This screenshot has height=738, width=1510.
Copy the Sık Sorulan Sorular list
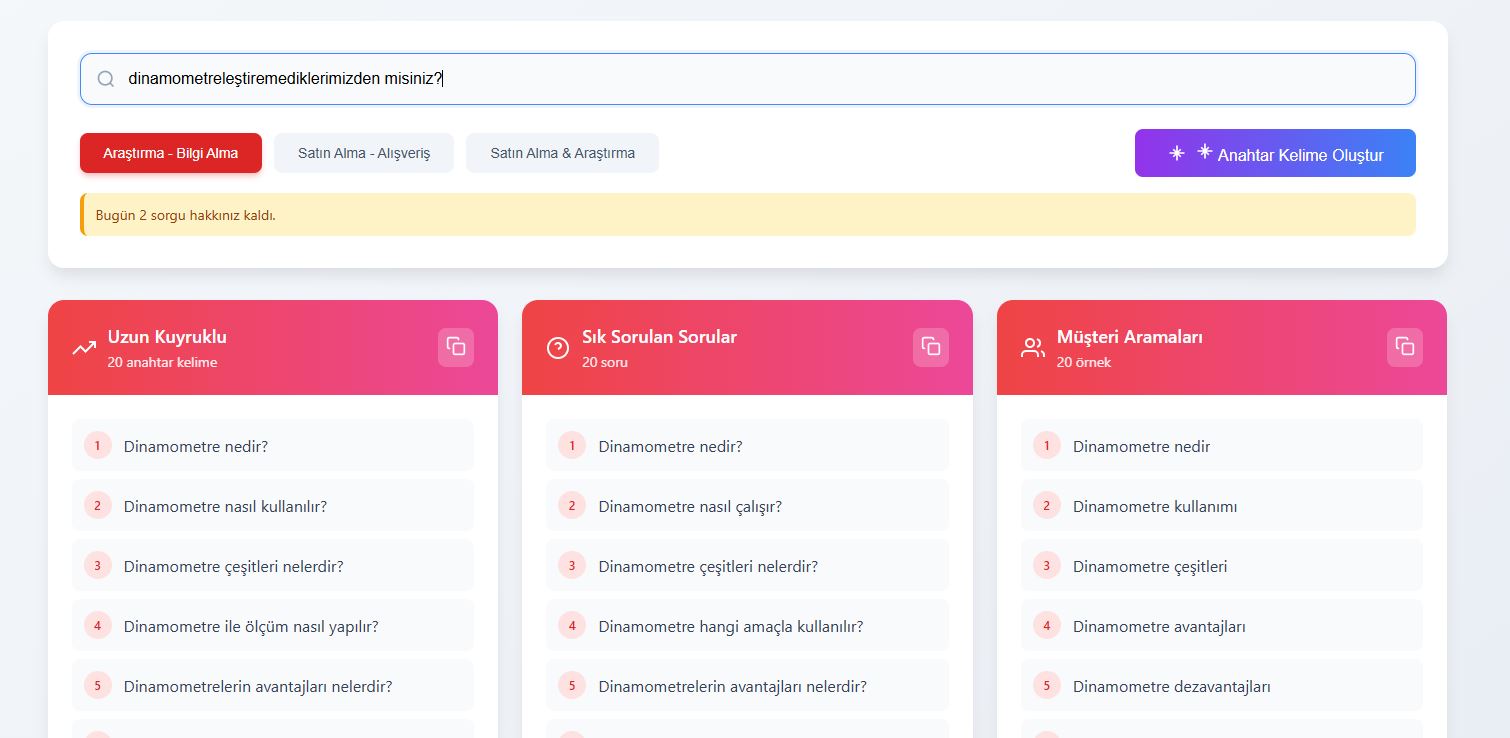click(x=931, y=347)
